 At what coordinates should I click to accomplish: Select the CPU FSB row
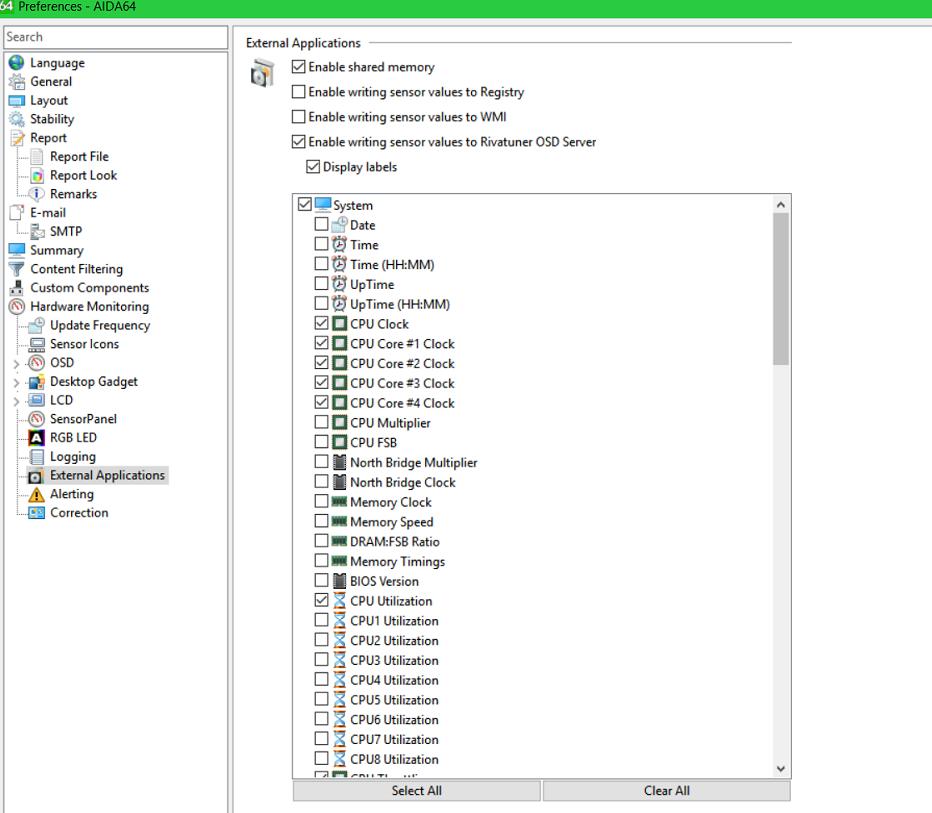pos(373,443)
